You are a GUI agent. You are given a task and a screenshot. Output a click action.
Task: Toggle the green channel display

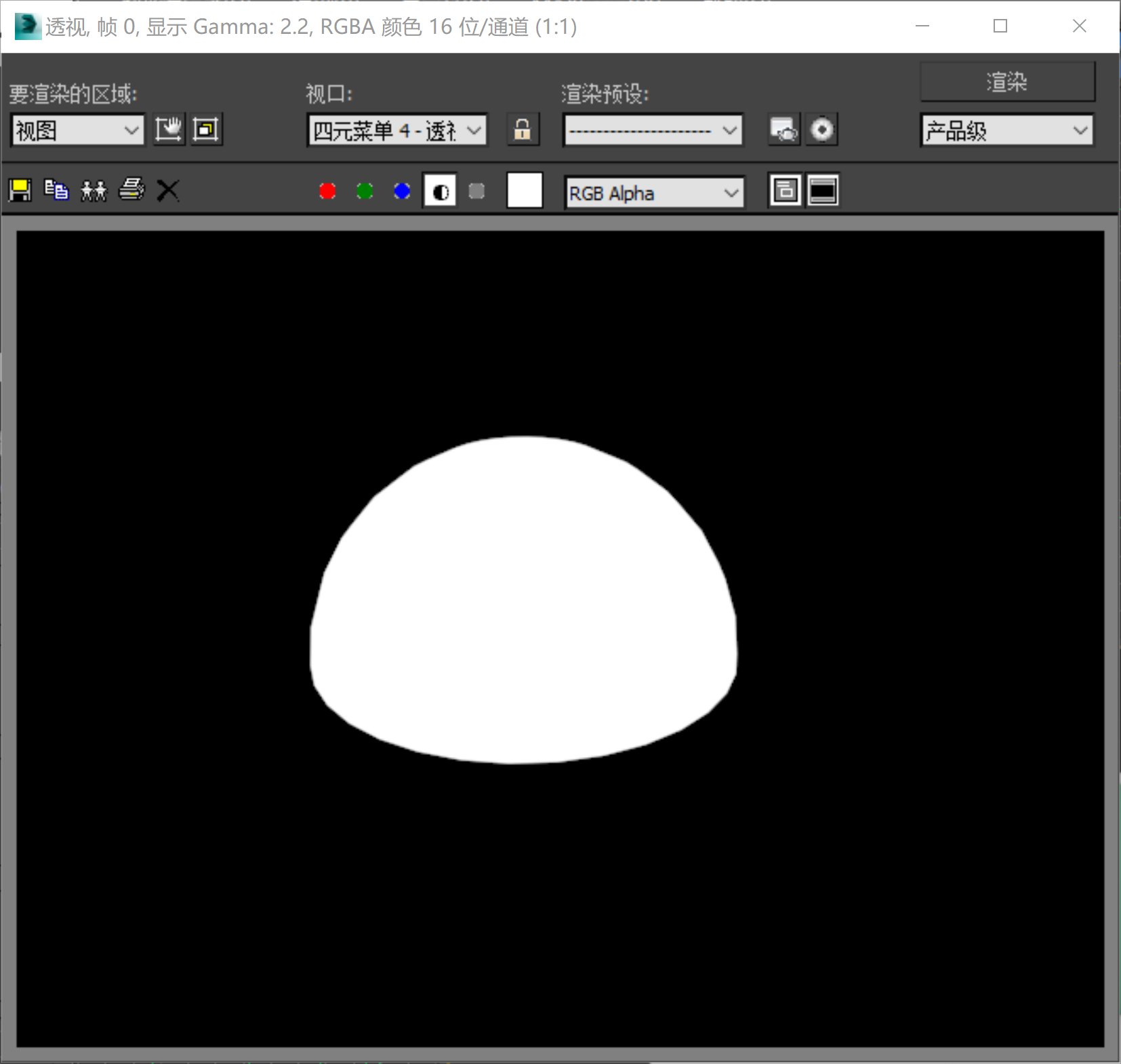coord(365,191)
